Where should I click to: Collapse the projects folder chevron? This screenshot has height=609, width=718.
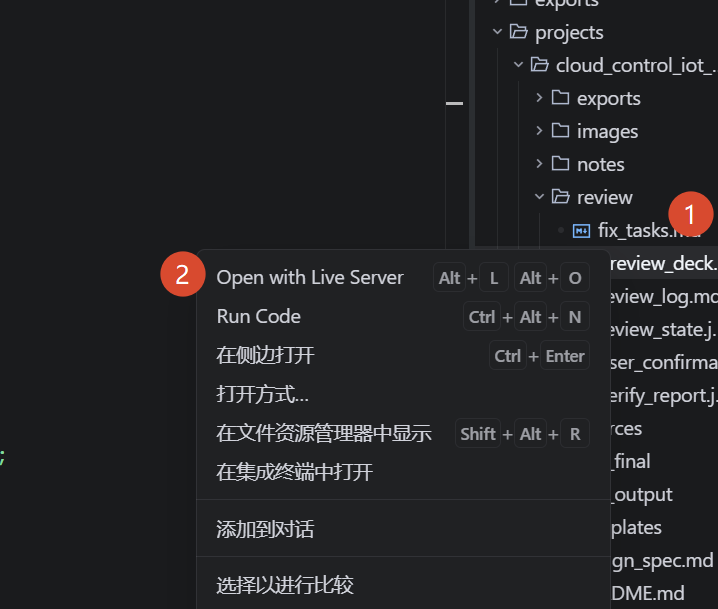(497, 32)
